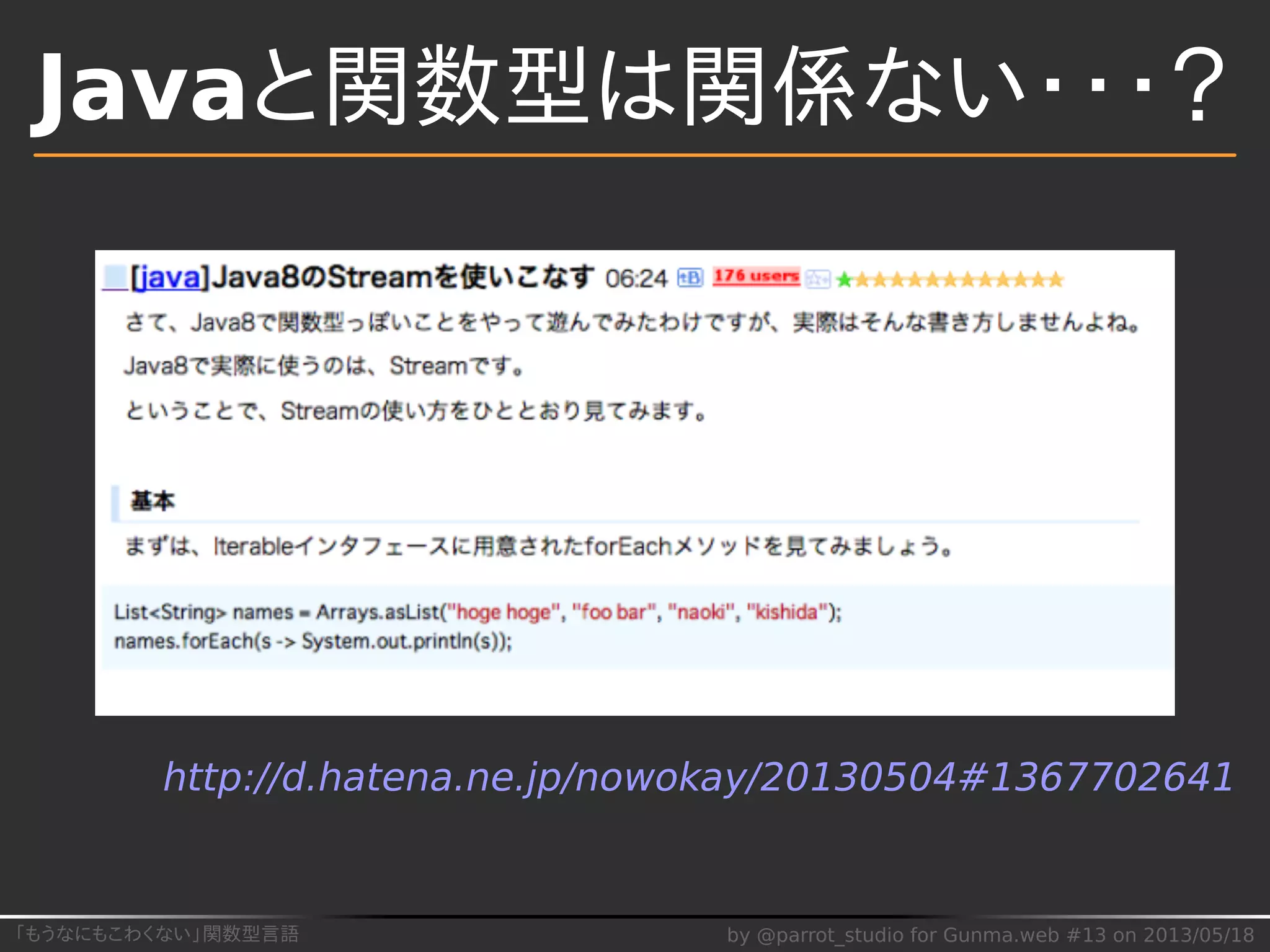The width and height of the screenshot is (1270, 952).
Task: Click the footer credit by @parrot_studio
Action: point(990,935)
